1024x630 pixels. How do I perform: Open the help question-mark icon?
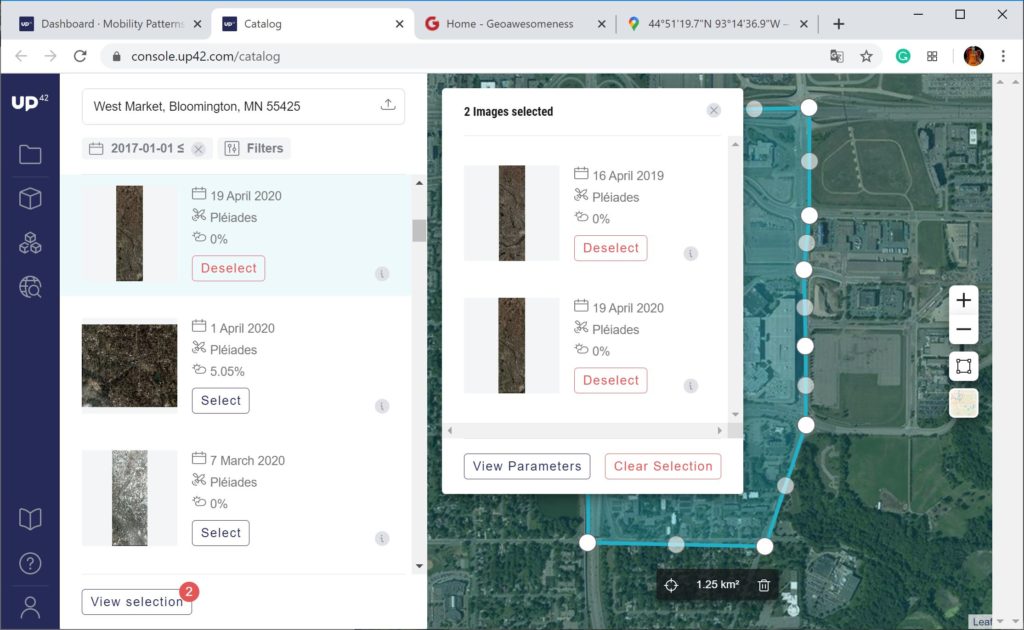pyautogui.click(x=30, y=563)
